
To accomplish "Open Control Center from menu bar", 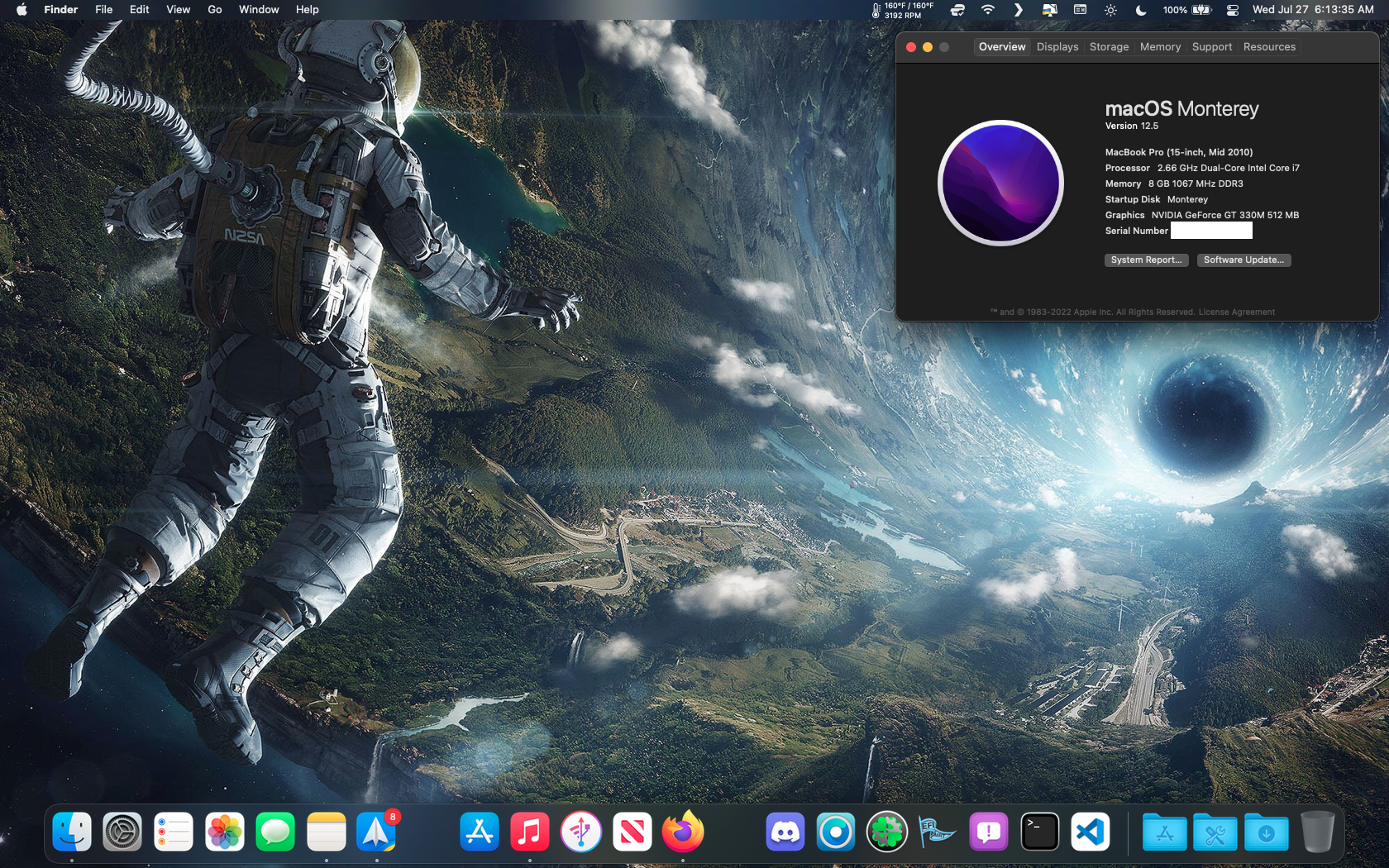I will [x=1232, y=10].
